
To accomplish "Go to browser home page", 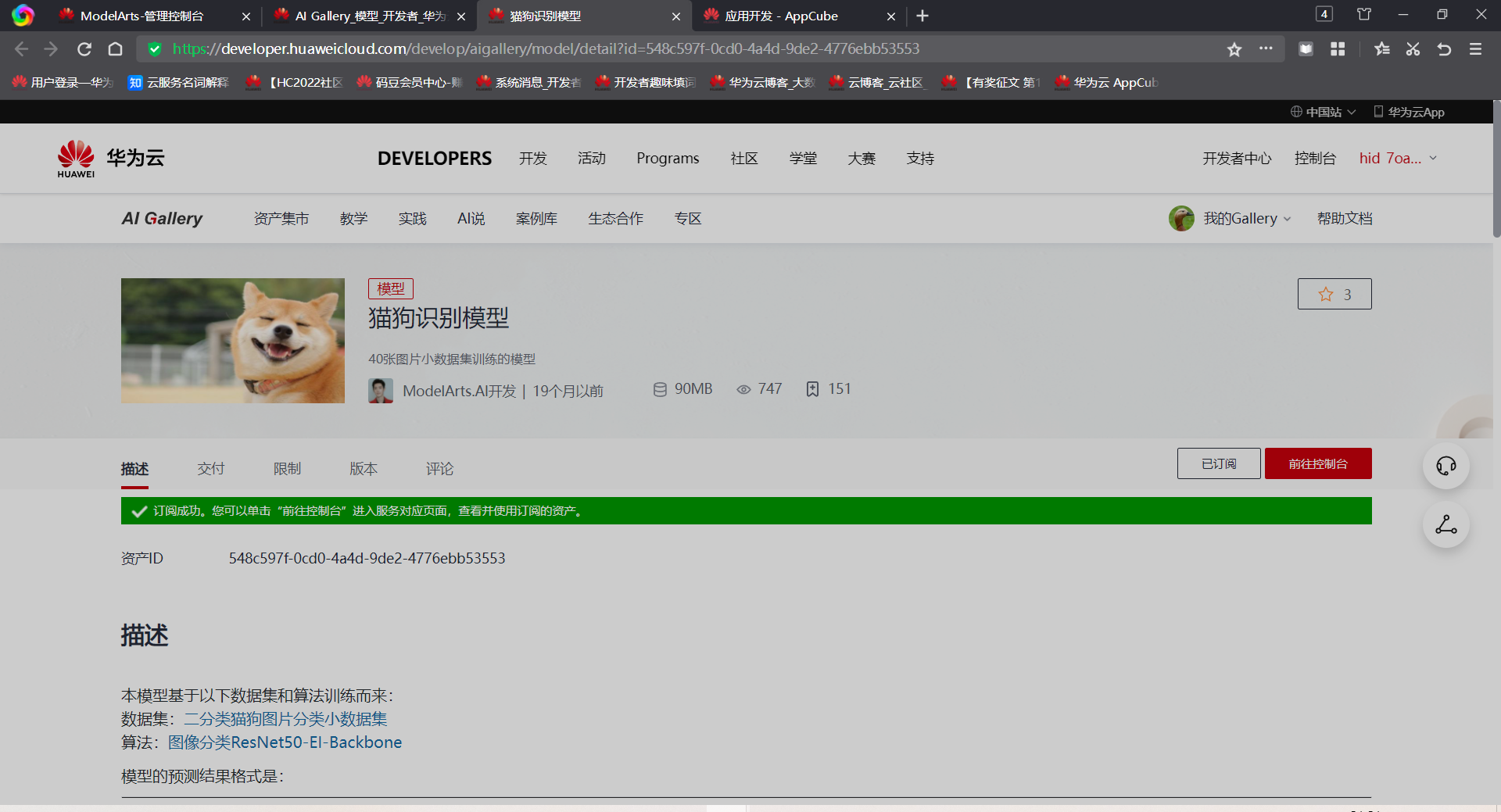I will pyautogui.click(x=116, y=49).
